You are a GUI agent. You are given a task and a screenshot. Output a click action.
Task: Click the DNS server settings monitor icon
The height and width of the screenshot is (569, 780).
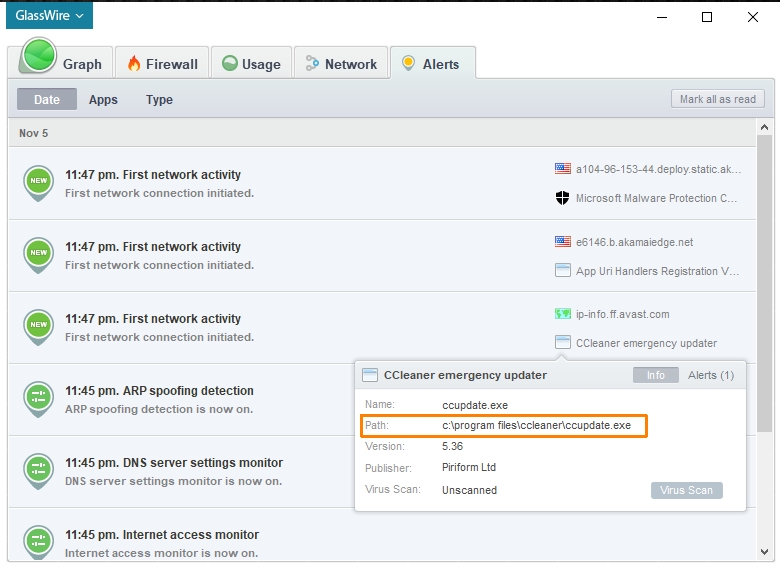tap(38, 471)
